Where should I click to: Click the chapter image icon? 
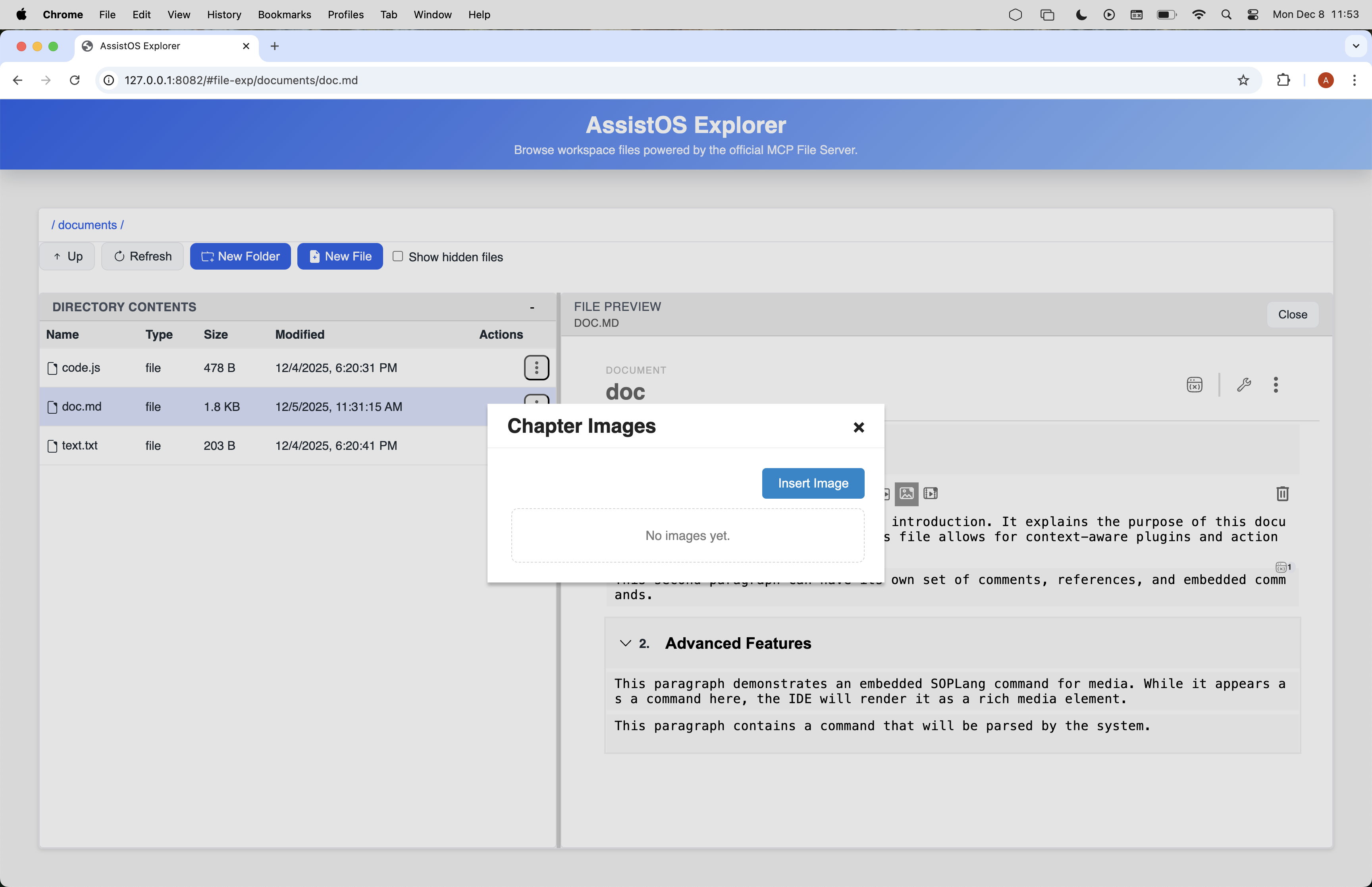906,494
